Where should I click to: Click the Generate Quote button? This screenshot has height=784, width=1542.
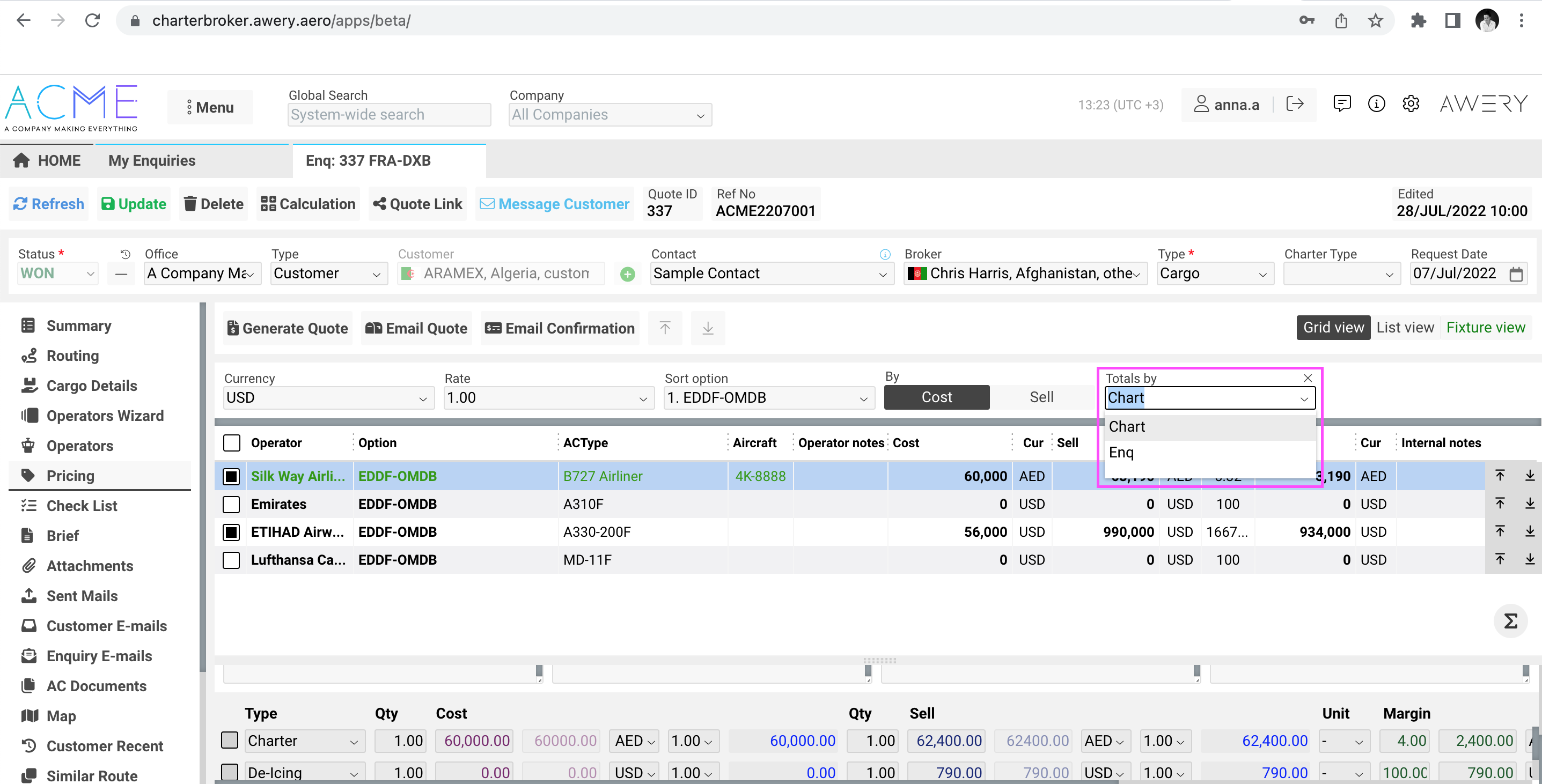288,328
